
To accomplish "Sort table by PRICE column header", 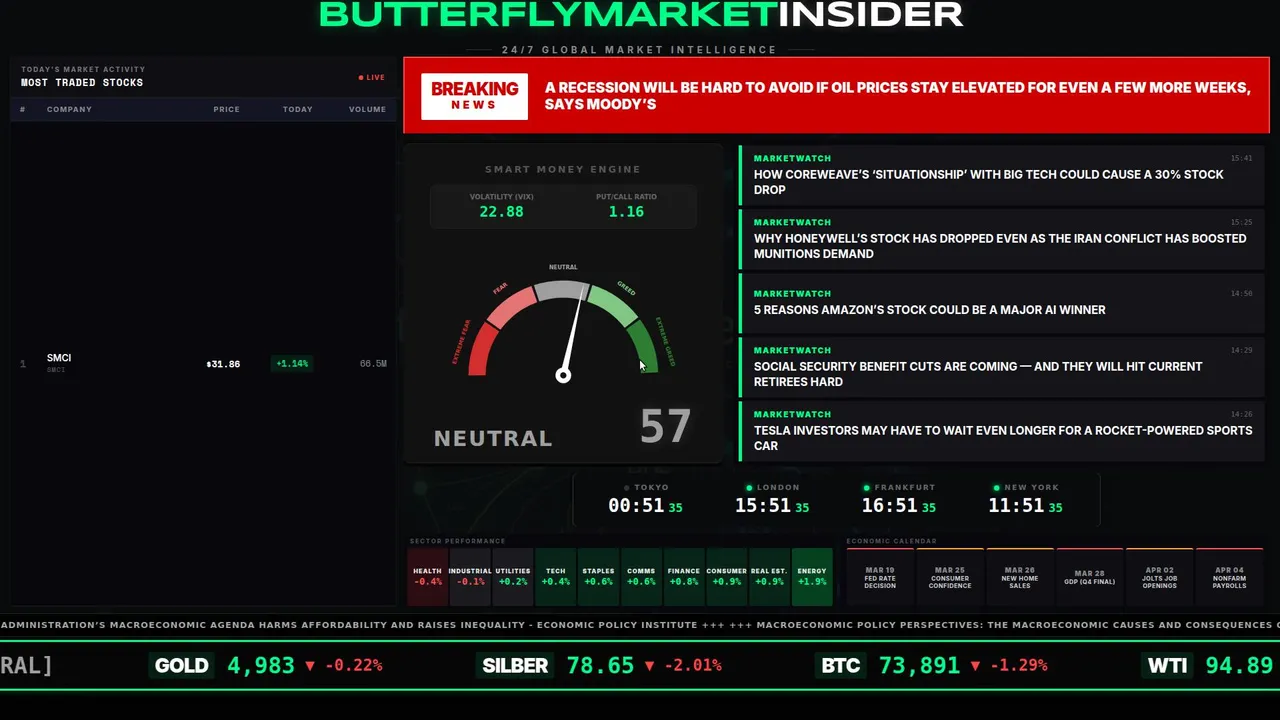I will (x=226, y=109).
